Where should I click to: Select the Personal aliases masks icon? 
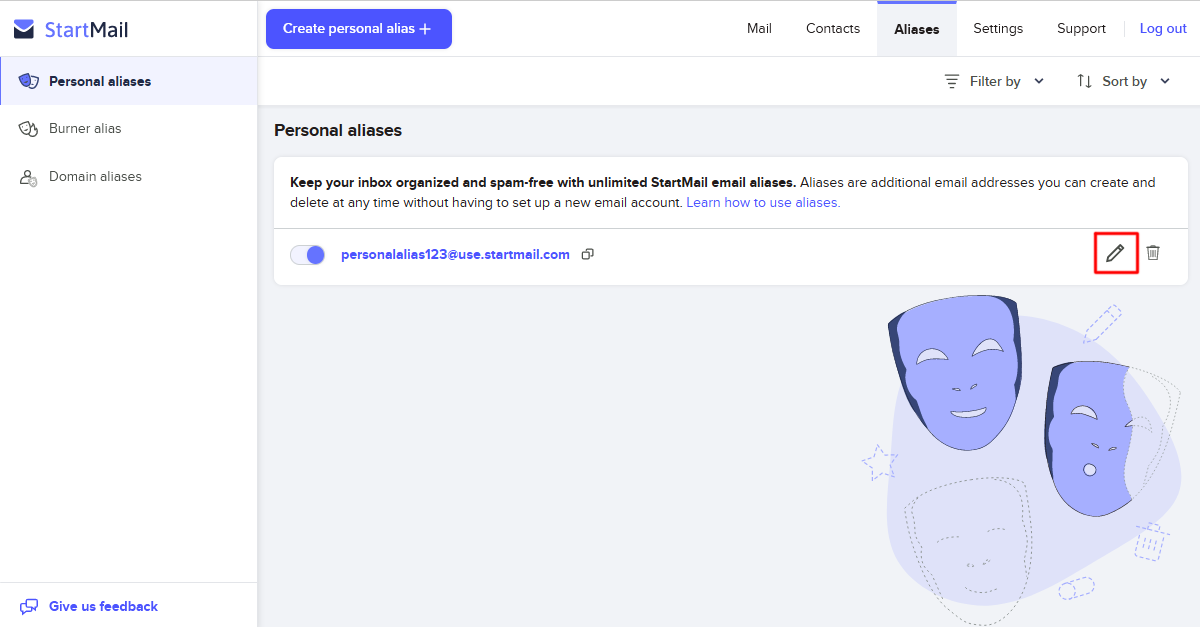pos(29,81)
